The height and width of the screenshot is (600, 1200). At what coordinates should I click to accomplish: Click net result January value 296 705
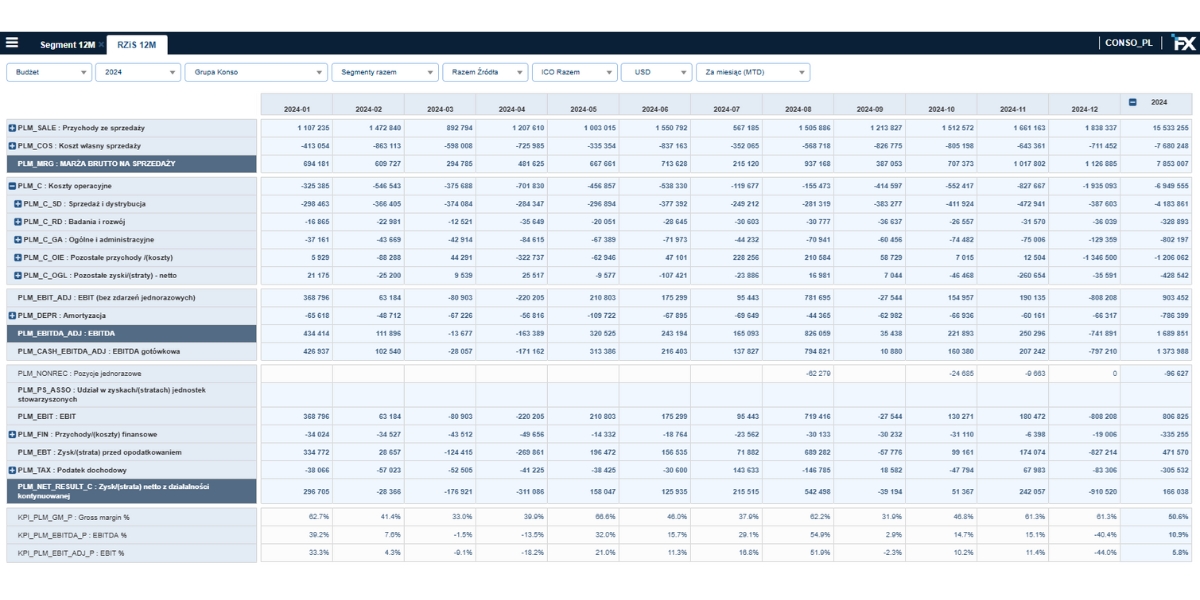[296, 491]
